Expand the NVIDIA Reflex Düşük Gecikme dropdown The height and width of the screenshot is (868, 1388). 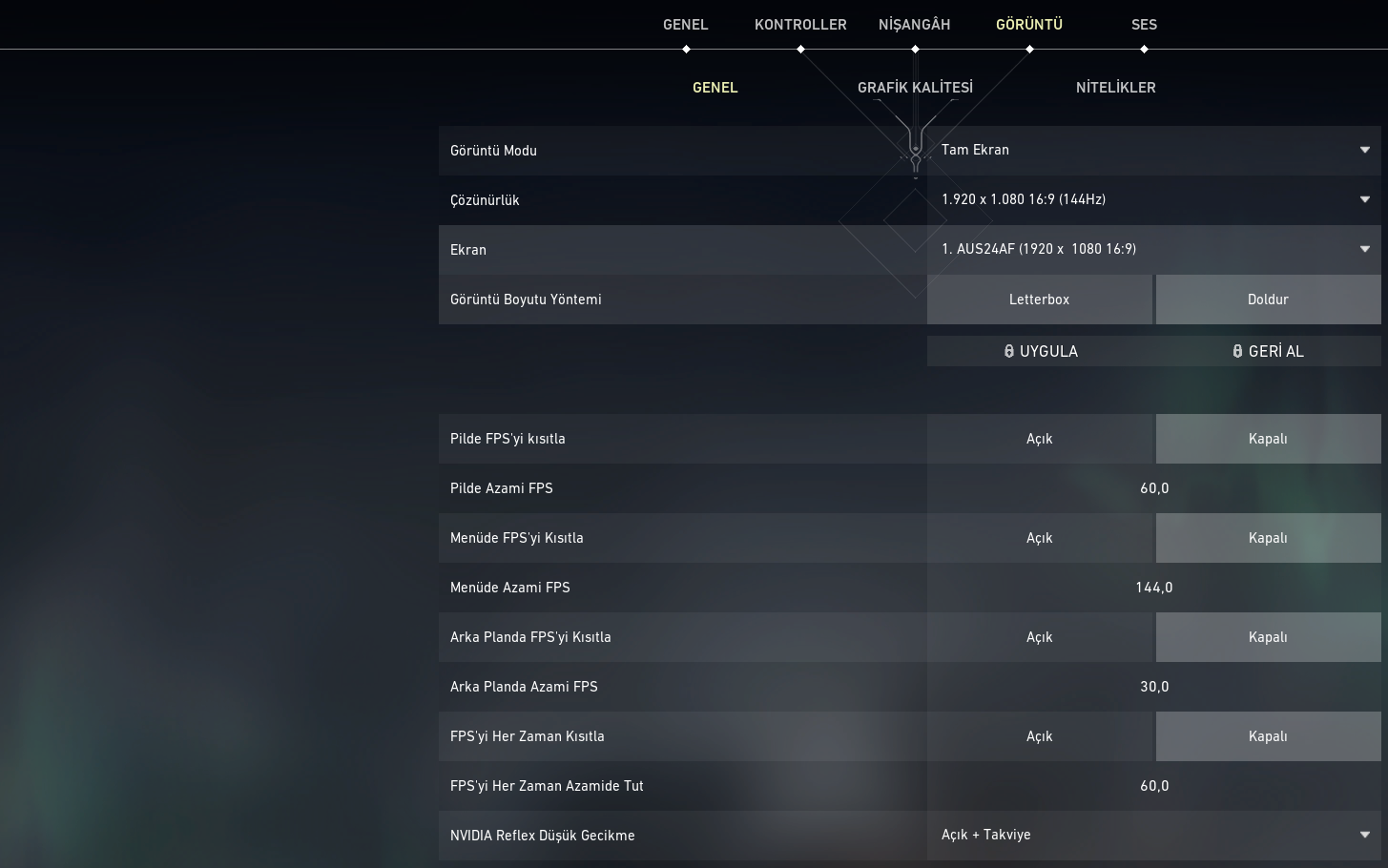(x=1154, y=835)
